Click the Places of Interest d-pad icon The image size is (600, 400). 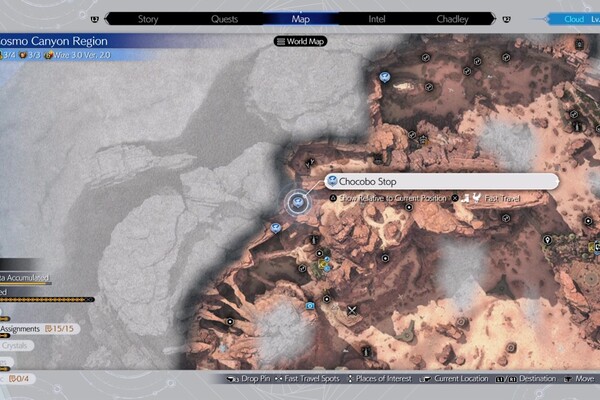click(350, 379)
